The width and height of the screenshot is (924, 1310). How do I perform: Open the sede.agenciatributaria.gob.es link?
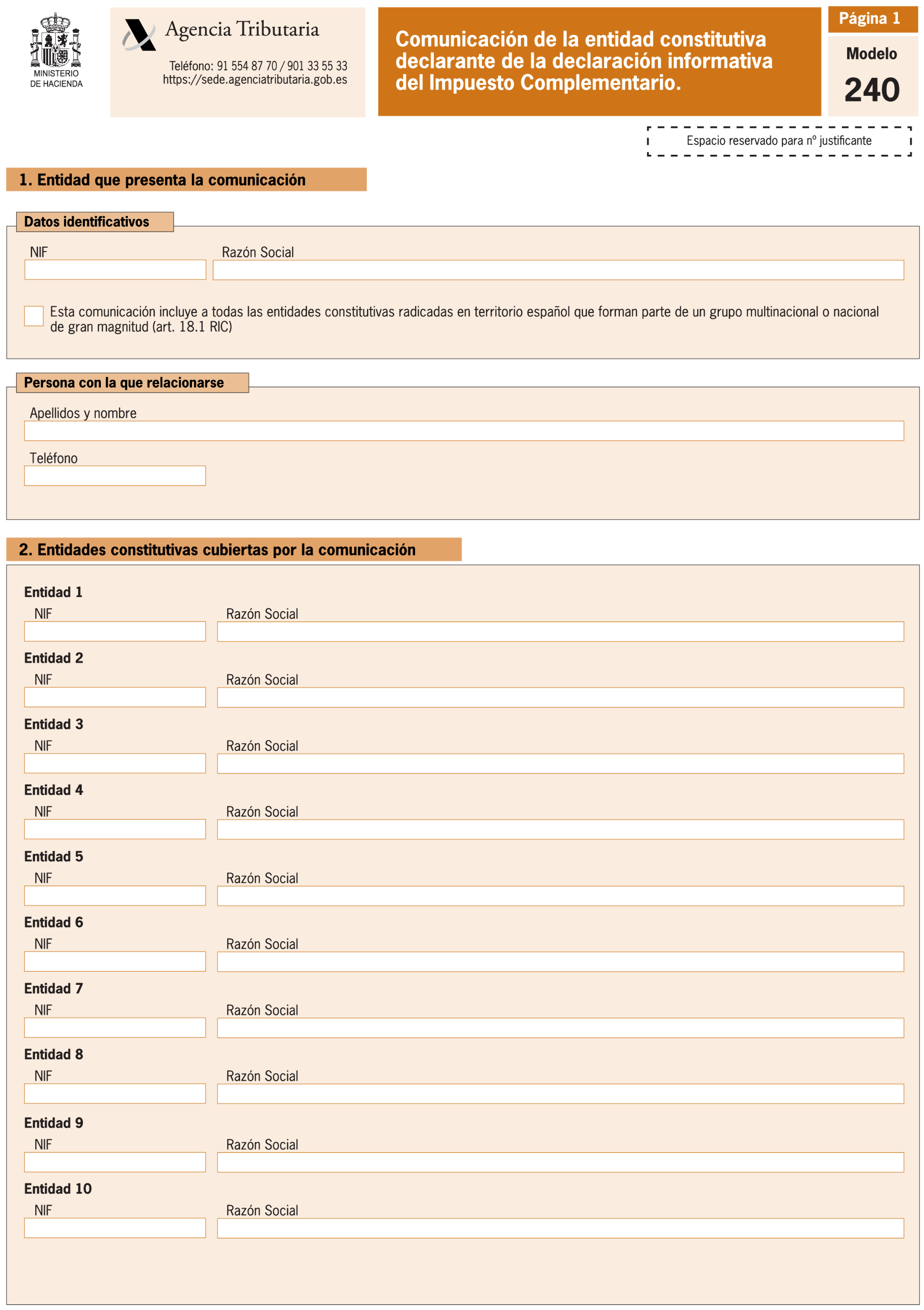tap(254, 80)
